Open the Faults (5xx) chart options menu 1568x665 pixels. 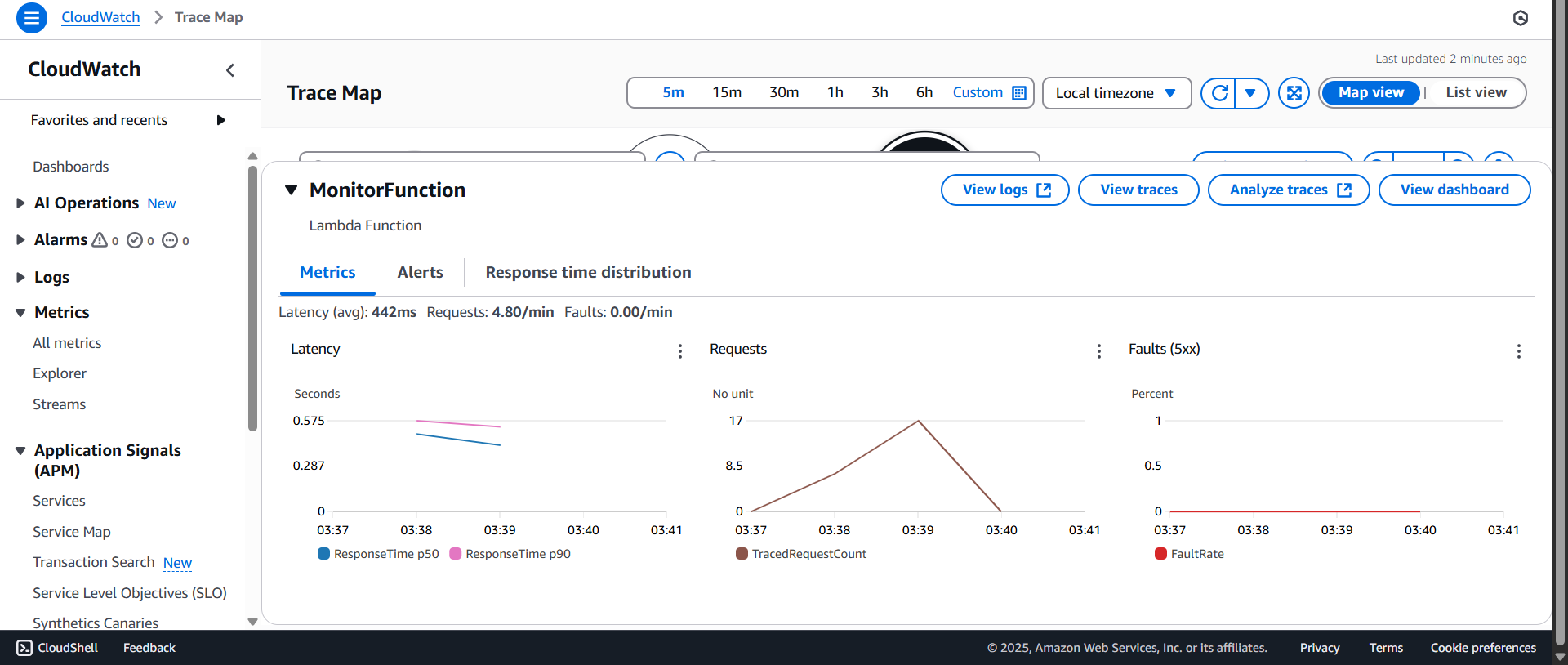click(x=1518, y=351)
